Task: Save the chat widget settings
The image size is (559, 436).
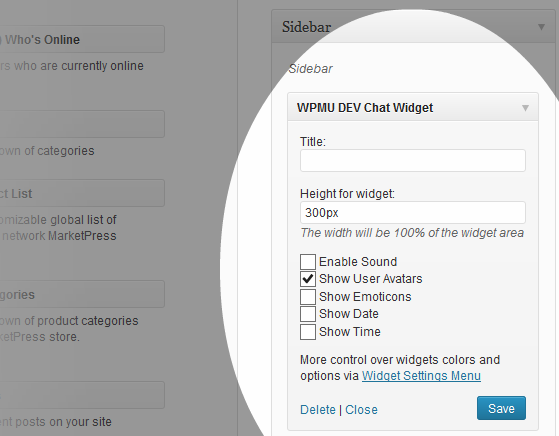Action: click(501, 408)
